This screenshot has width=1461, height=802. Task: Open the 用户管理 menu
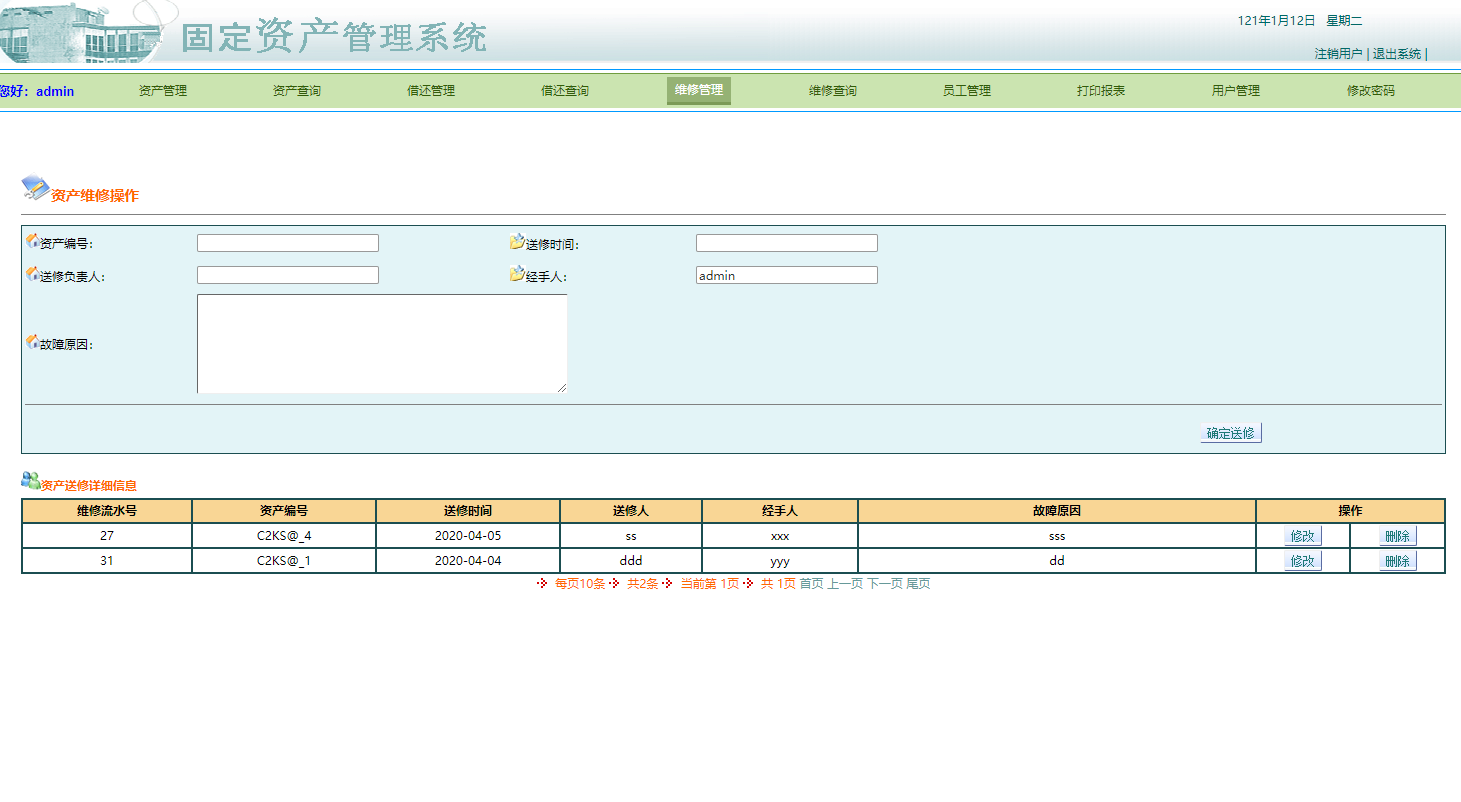pyautogui.click(x=1234, y=90)
